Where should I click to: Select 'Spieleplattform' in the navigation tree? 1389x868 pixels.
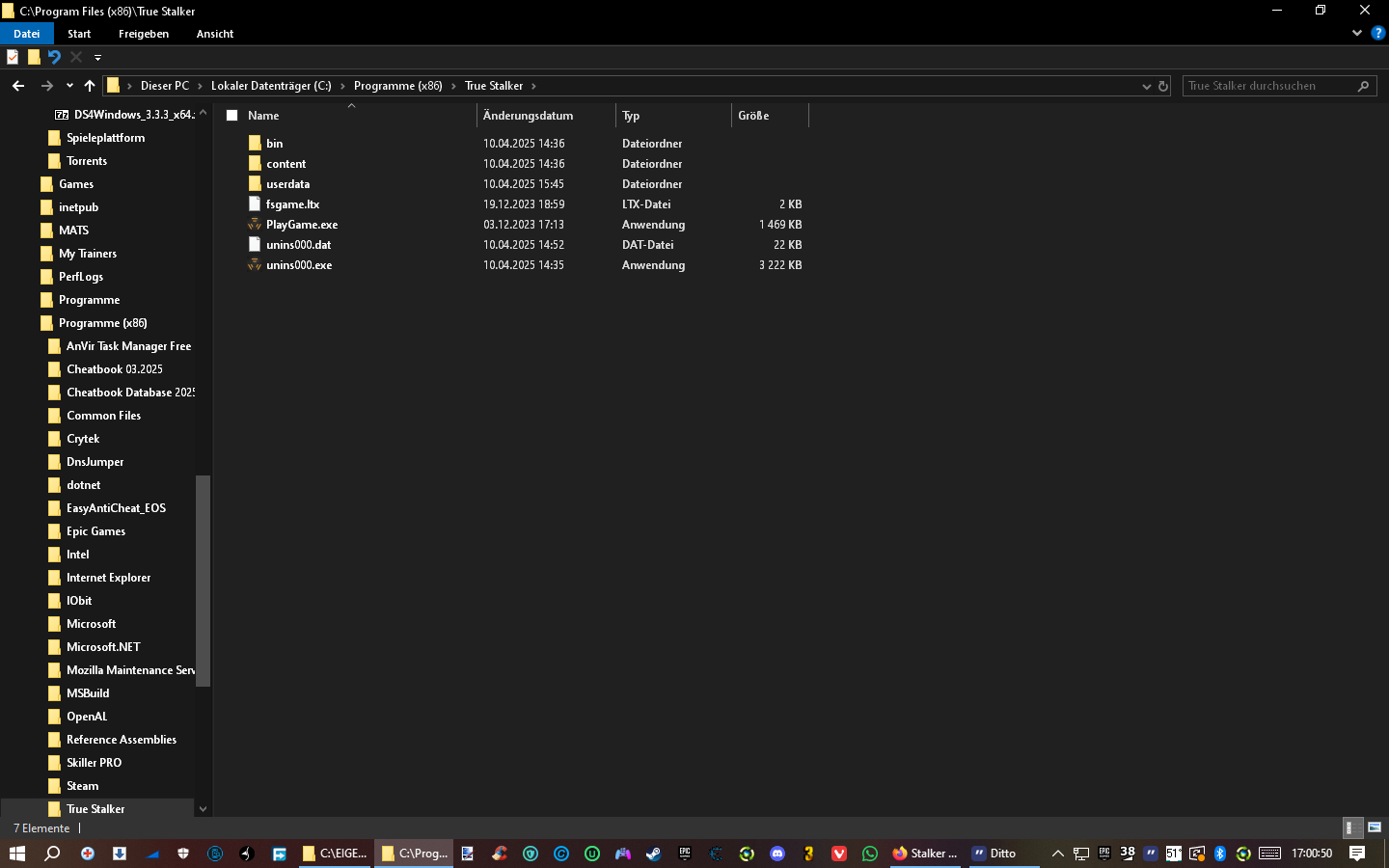pyautogui.click(x=106, y=138)
